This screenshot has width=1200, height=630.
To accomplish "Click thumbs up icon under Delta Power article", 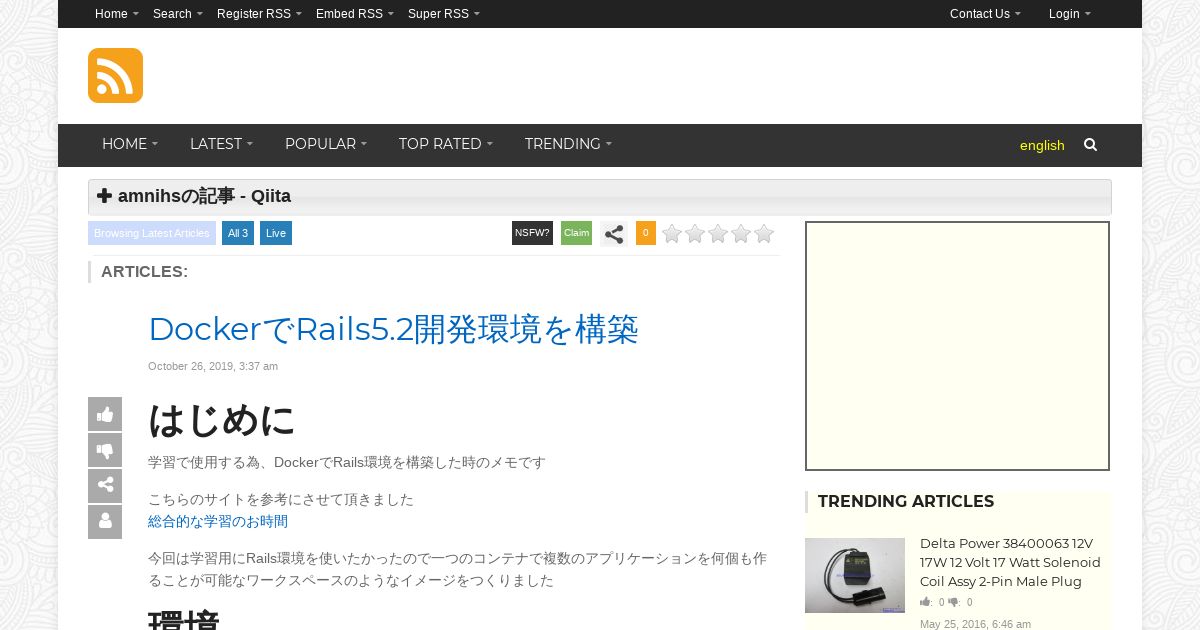I will [x=926, y=602].
